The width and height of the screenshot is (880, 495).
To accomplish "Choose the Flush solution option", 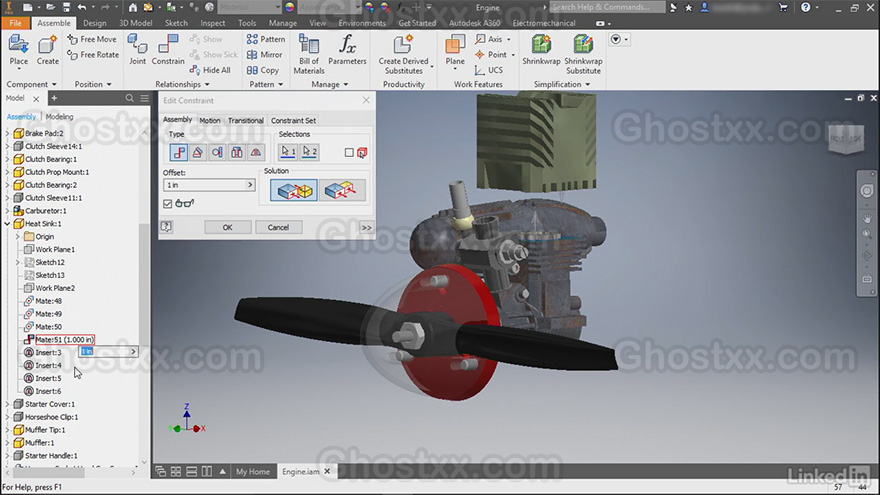I will 341,190.
